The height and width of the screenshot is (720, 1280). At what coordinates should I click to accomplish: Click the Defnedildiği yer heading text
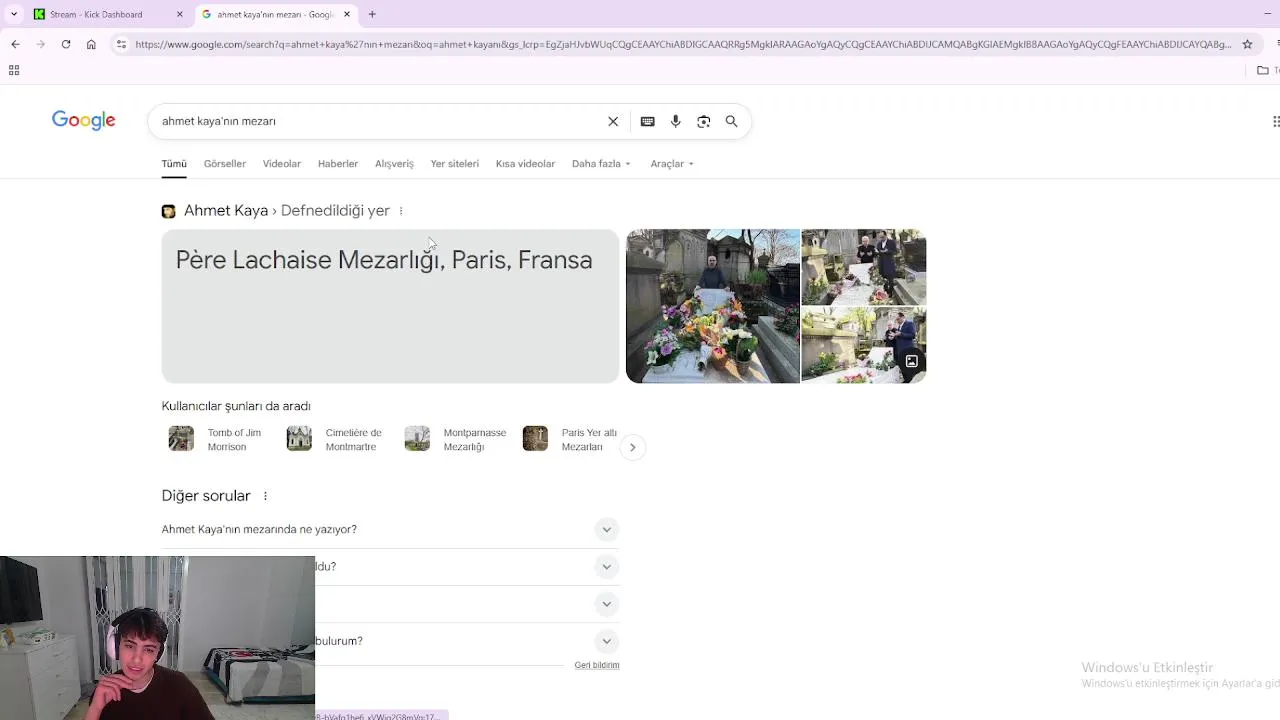click(x=335, y=211)
